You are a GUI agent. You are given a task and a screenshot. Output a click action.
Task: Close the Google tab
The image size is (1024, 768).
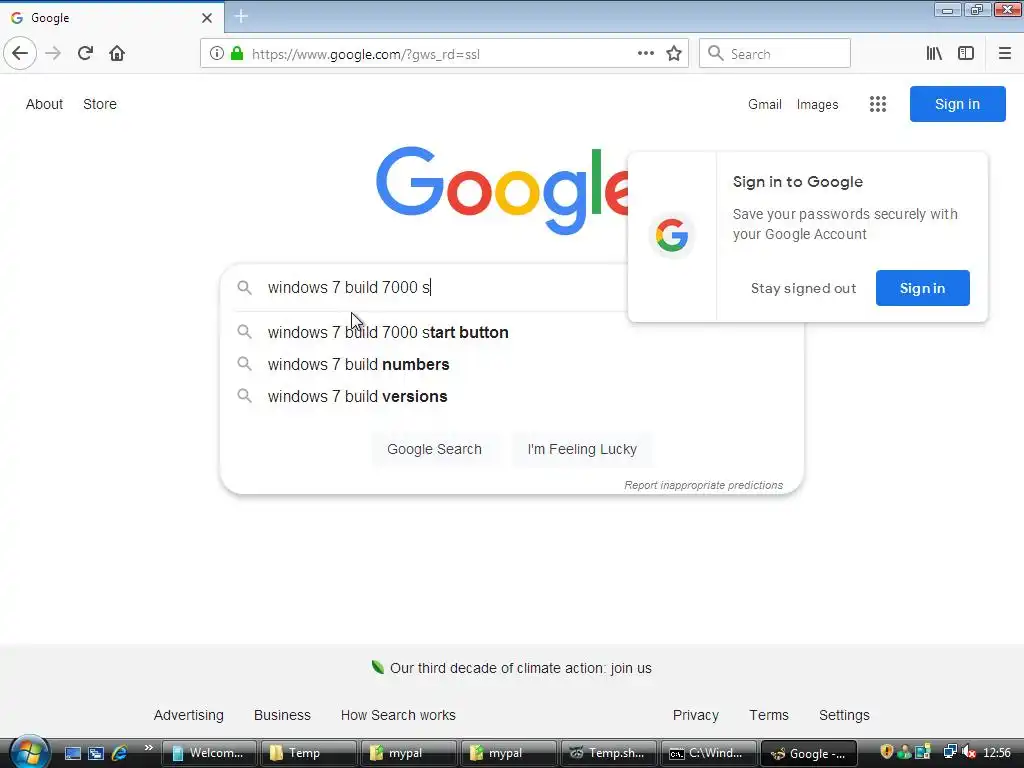click(206, 18)
